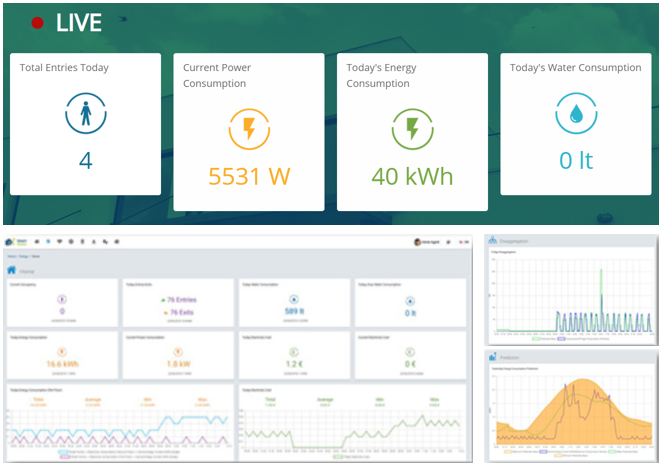Open the user name dropdown in the navbar
The image size is (664, 468).
433,243
